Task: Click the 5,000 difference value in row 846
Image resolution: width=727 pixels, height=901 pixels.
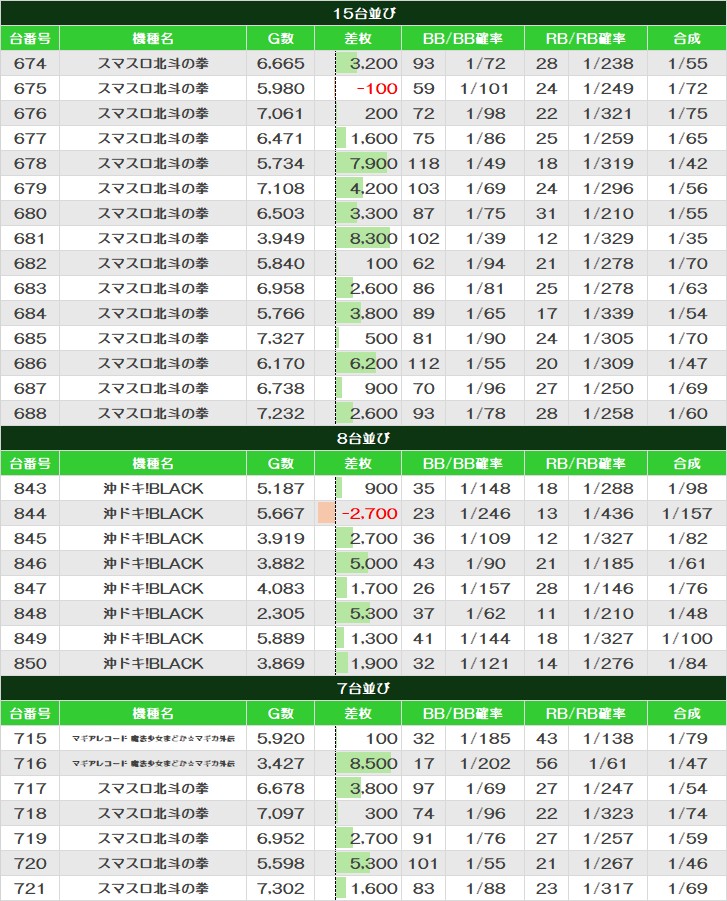Action: 374,563
